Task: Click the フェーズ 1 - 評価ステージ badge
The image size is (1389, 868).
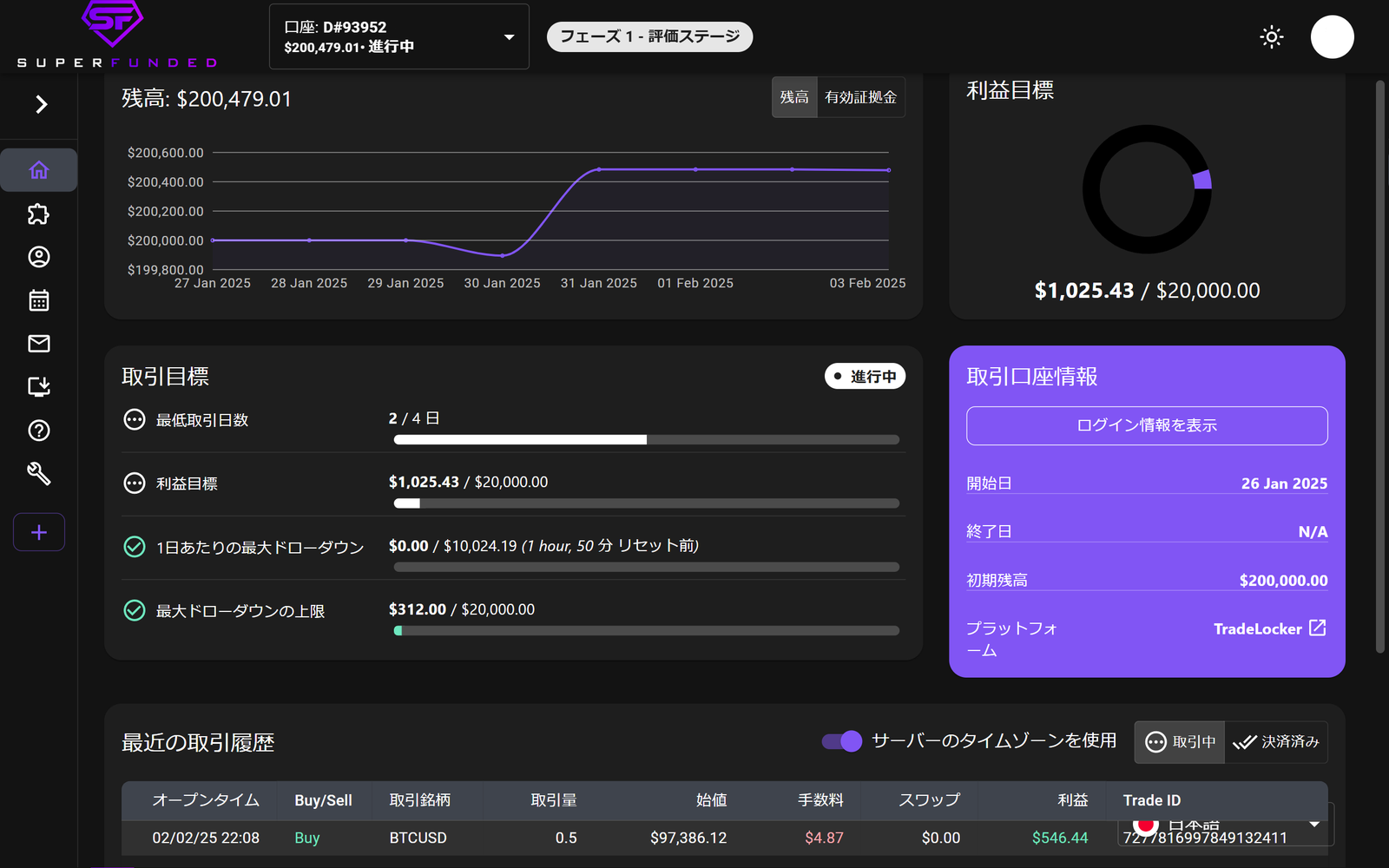Action: click(649, 36)
